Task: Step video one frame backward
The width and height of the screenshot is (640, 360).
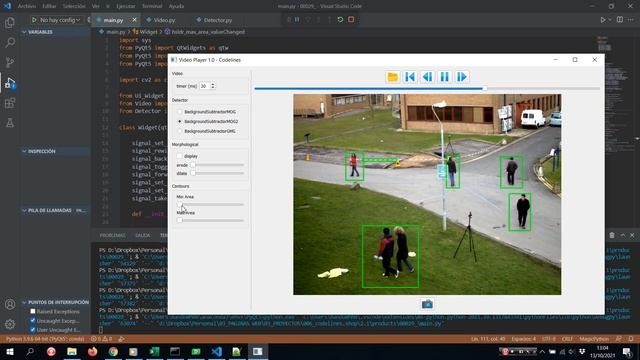Action: pyautogui.click(x=427, y=77)
